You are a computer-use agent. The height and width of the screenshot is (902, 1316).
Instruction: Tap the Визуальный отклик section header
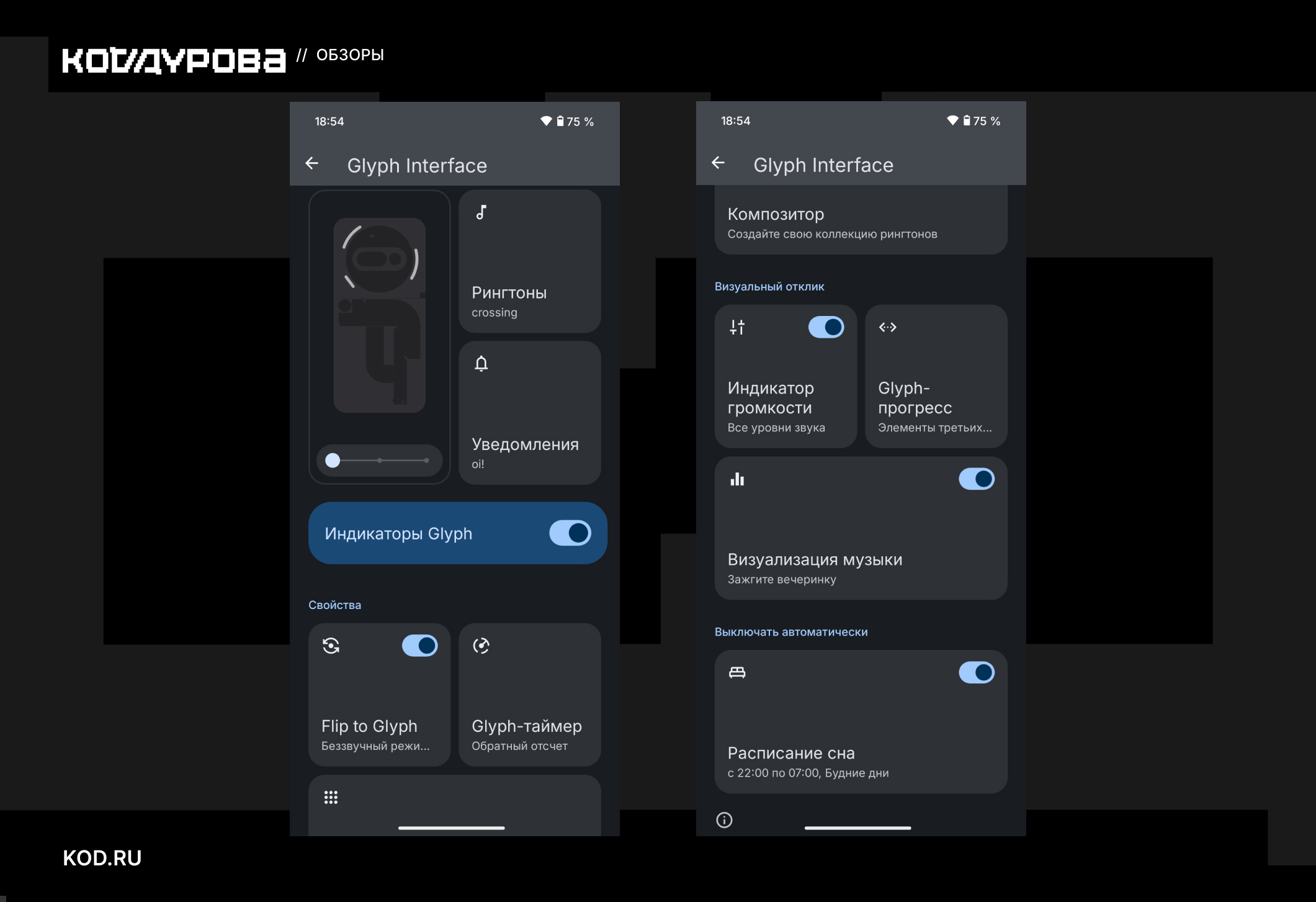point(769,286)
